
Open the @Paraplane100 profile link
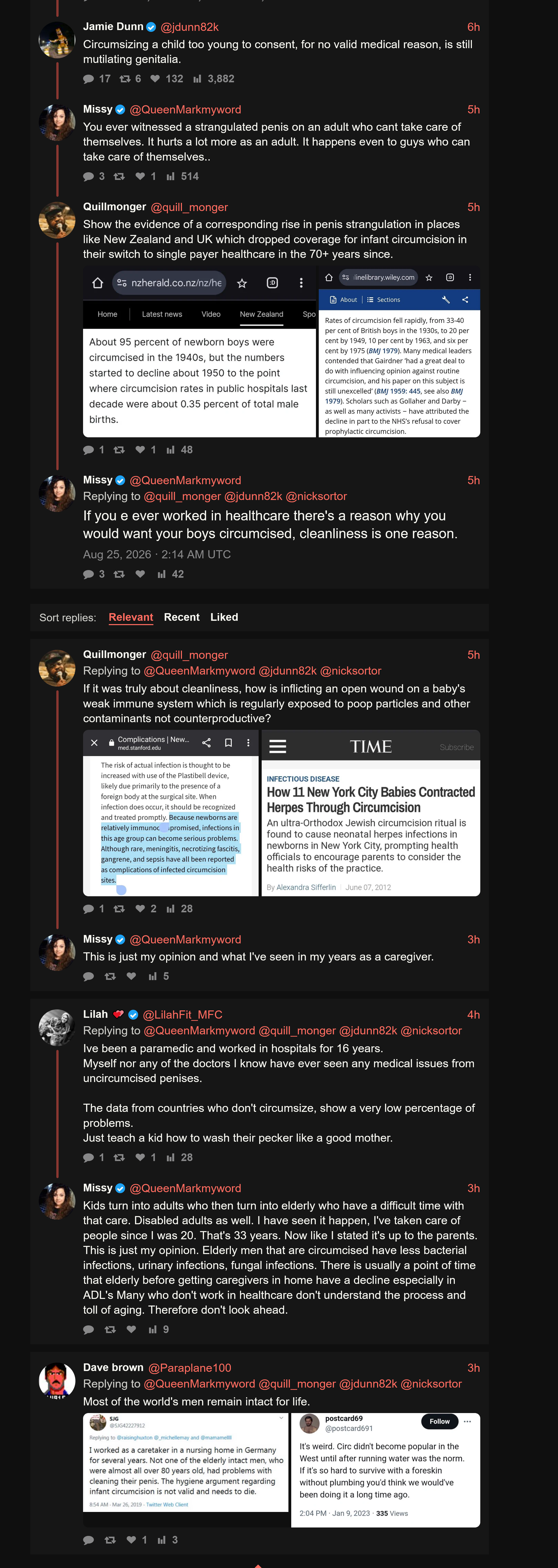pos(190,1368)
